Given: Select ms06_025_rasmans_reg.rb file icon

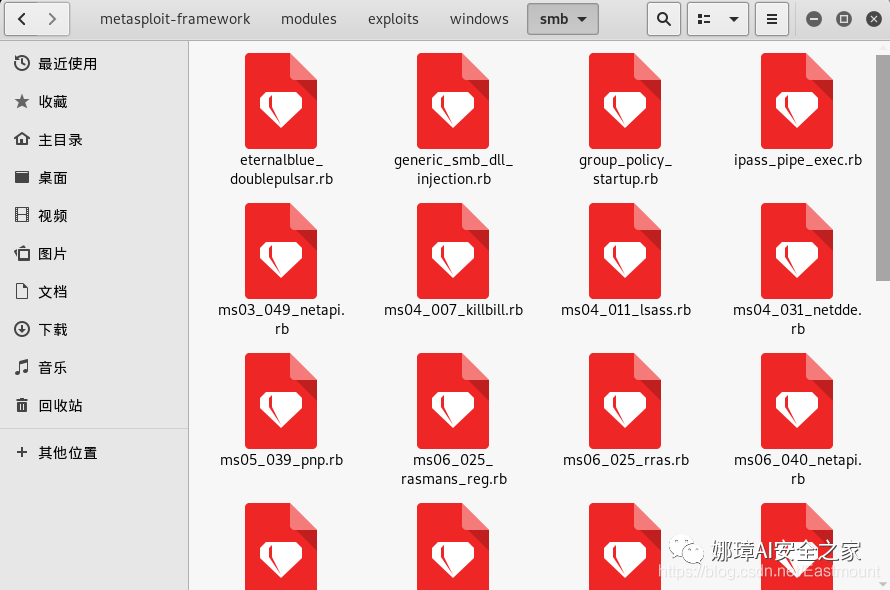Looking at the screenshot, I should click(453, 401).
